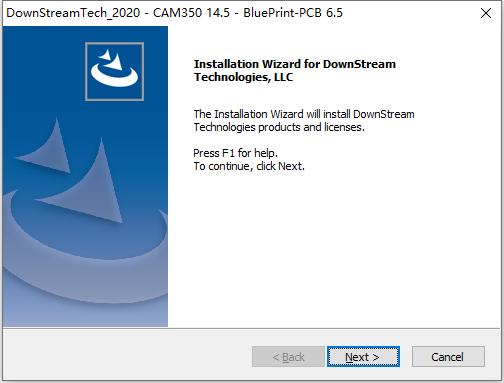Click the Next > button to continue
This screenshot has height=383, width=504.
point(363,357)
